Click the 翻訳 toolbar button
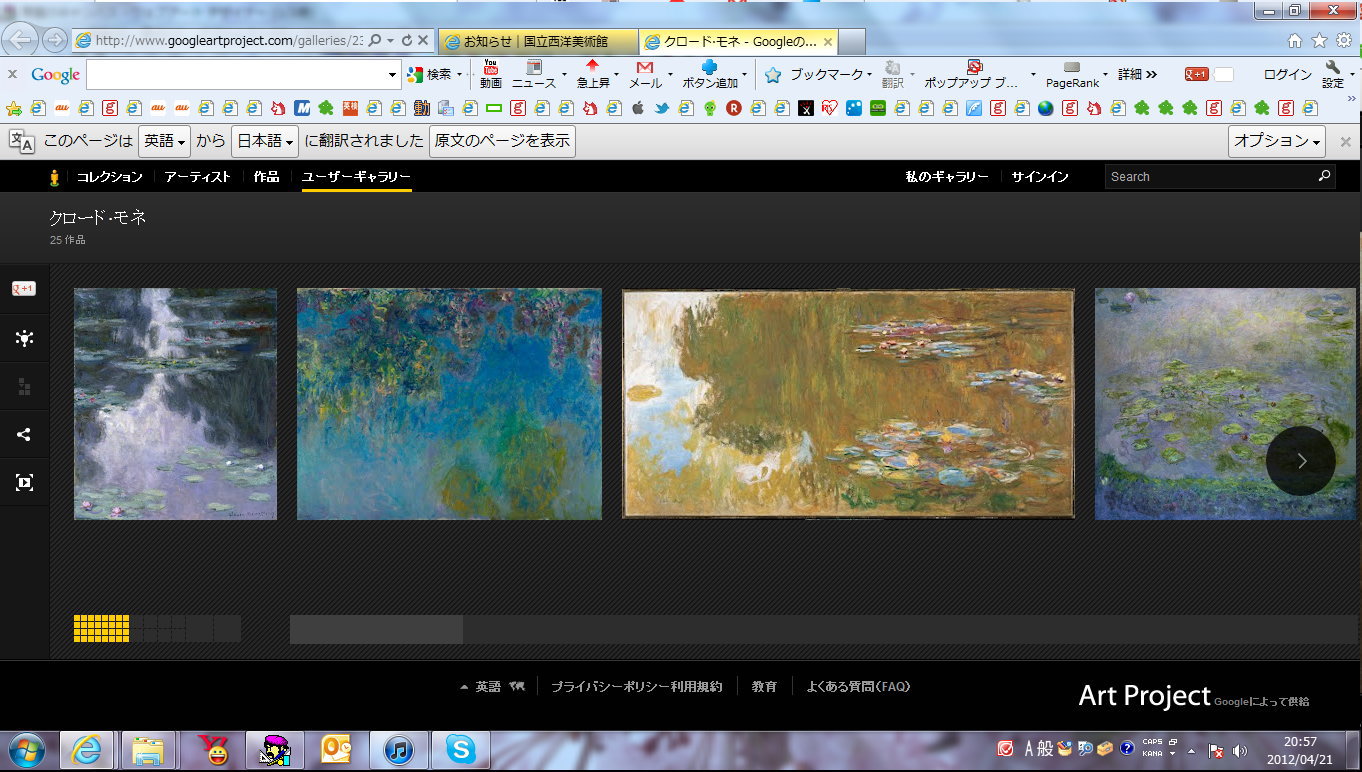 893,74
